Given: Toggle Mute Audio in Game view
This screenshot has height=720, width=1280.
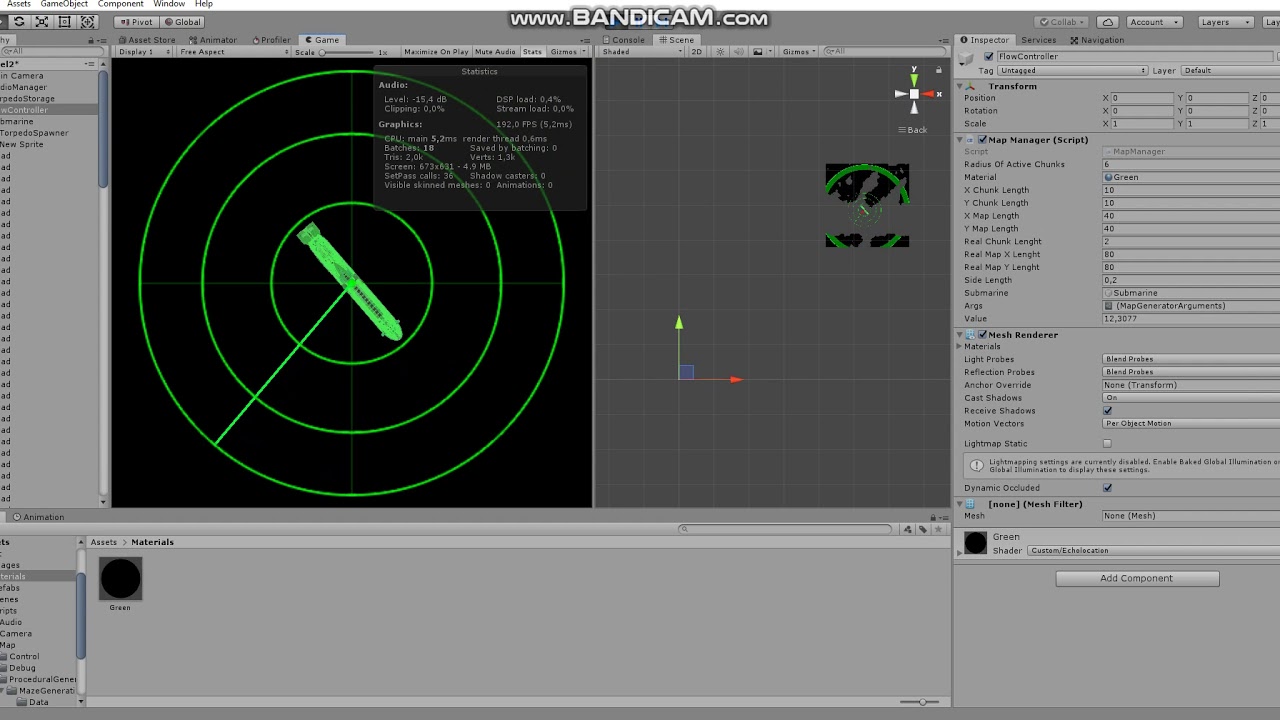Looking at the screenshot, I should (x=495, y=52).
